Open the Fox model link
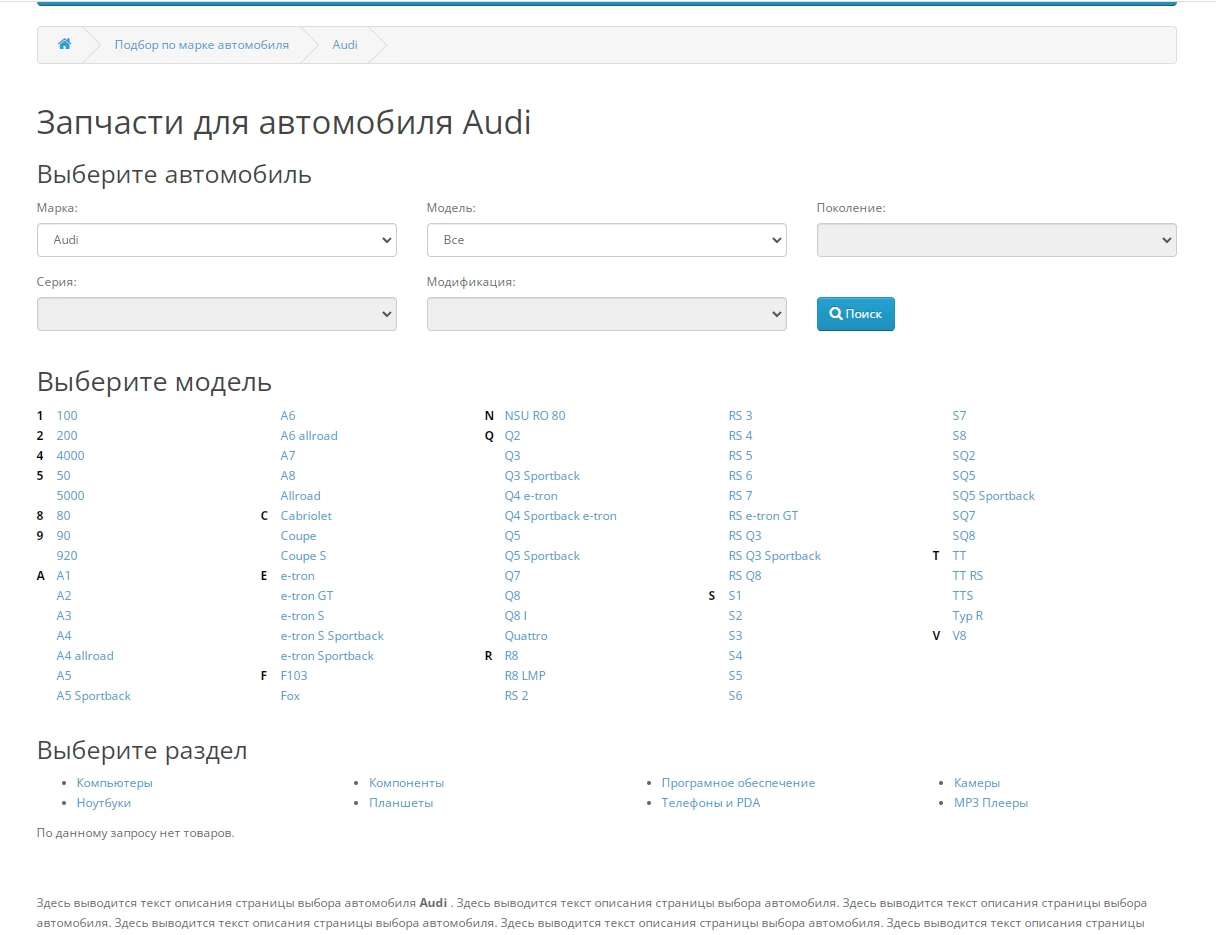The image size is (1216, 935). point(290,696)
